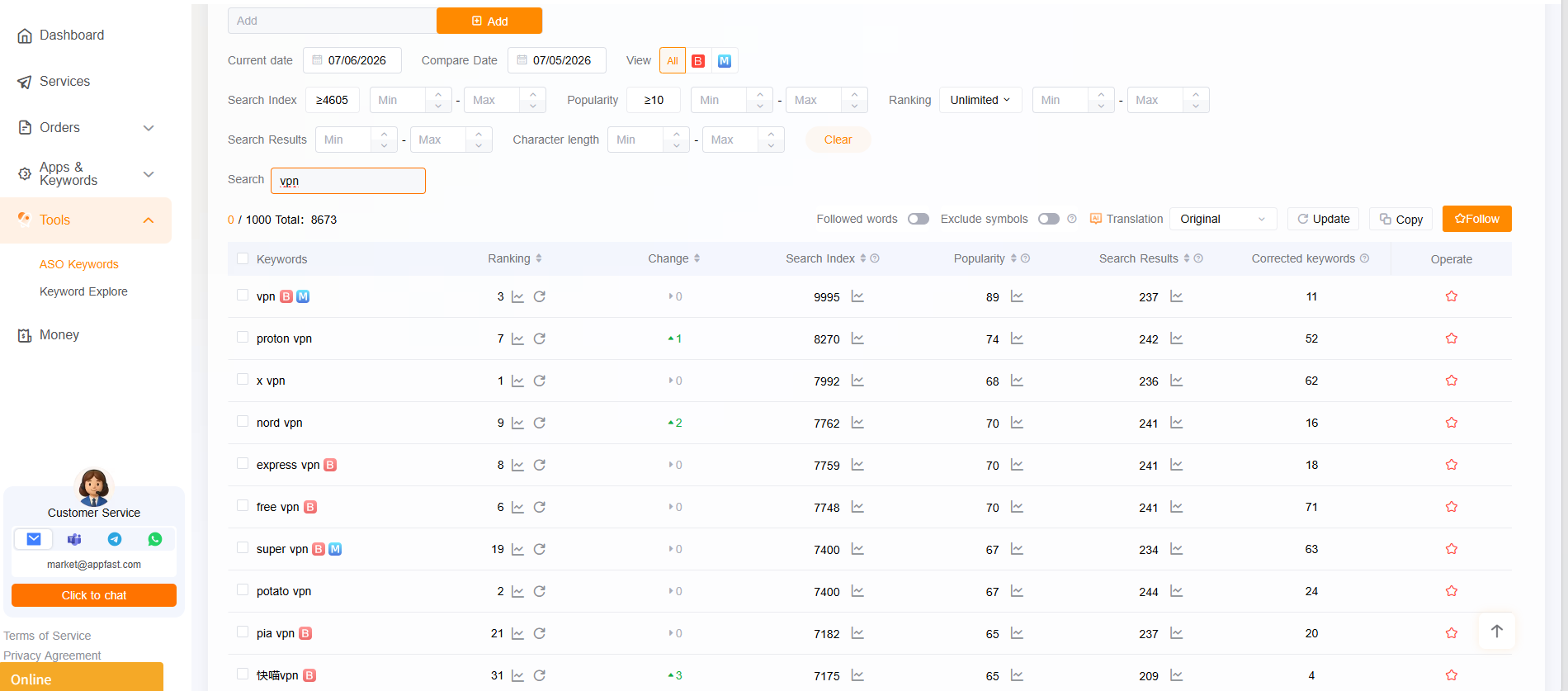Click the Update button
This screenshot has width=1568, height=691.
pos(1323,219)
